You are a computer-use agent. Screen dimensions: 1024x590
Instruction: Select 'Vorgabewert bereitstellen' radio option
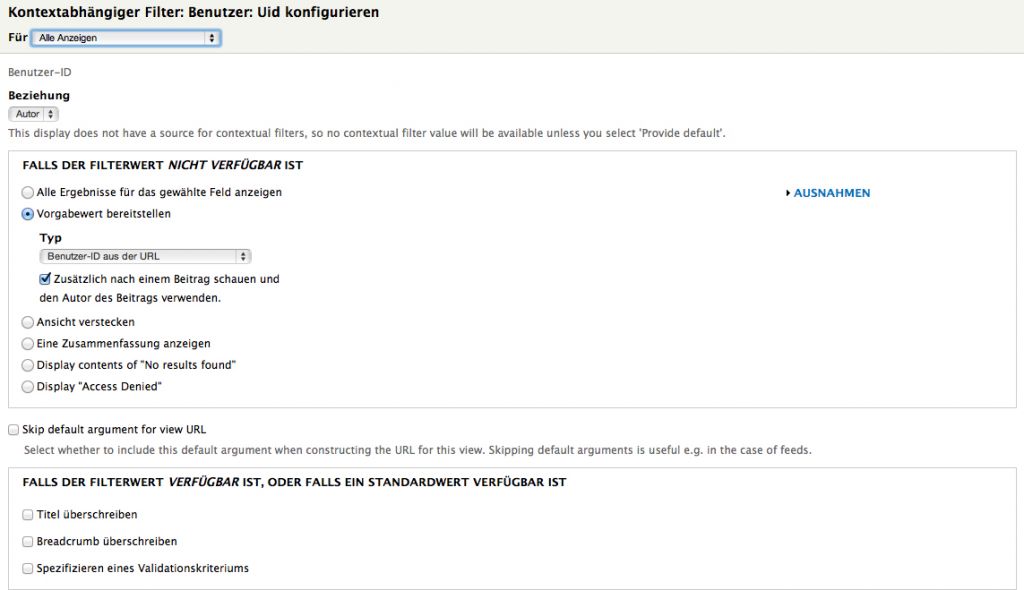click(x=28, y=214)
